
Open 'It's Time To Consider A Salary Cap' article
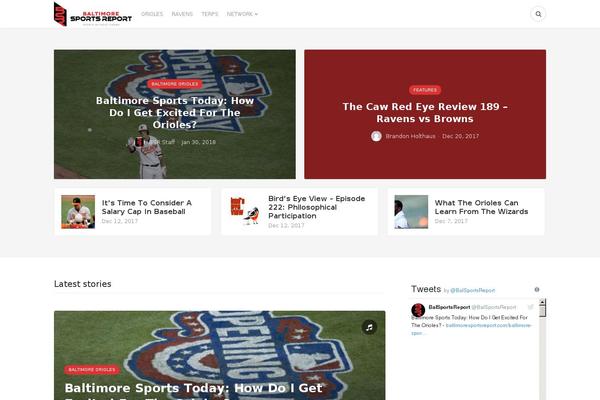[x=147, y=207]
